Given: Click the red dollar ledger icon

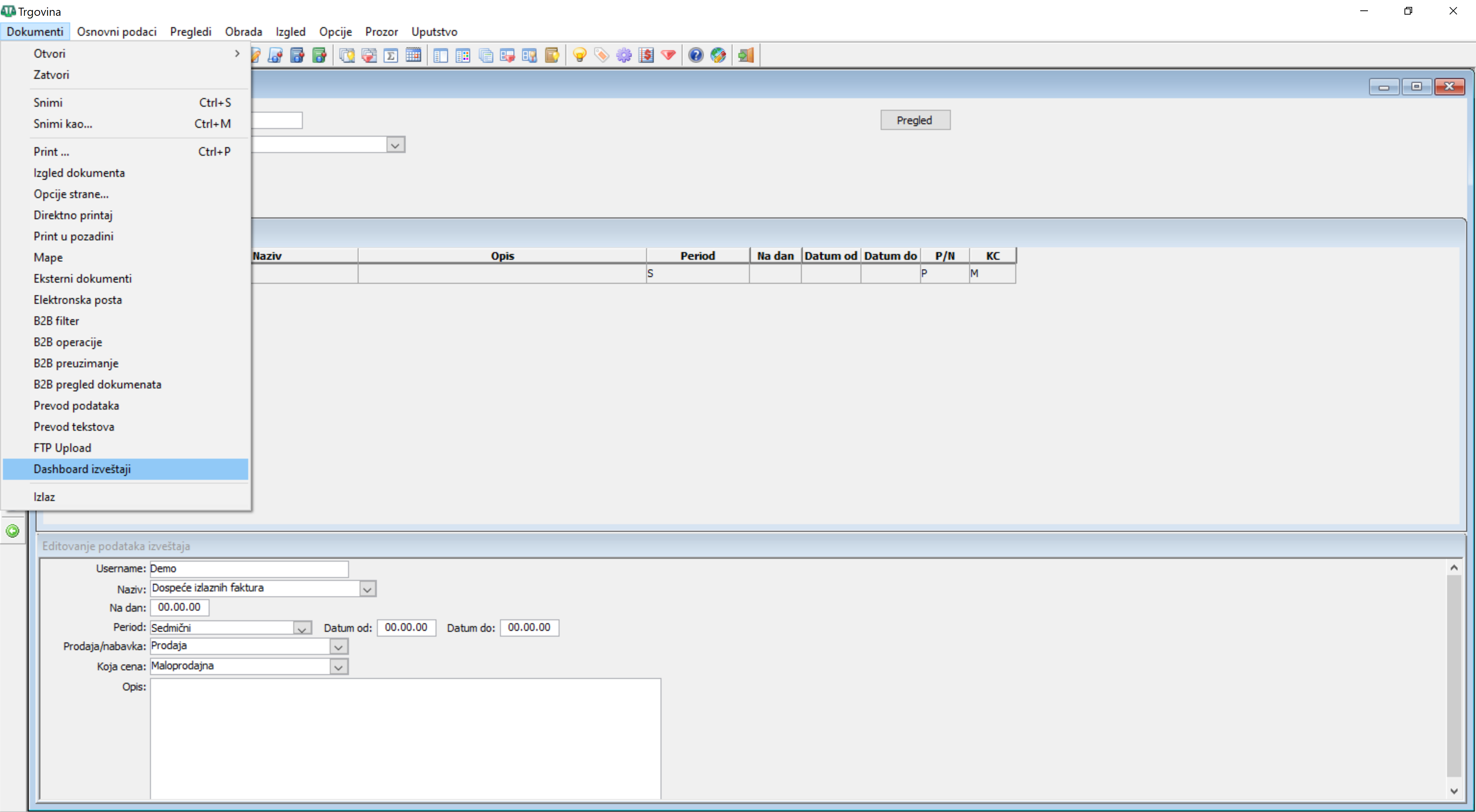Looking at the screenshot, I should coord(646,55).
